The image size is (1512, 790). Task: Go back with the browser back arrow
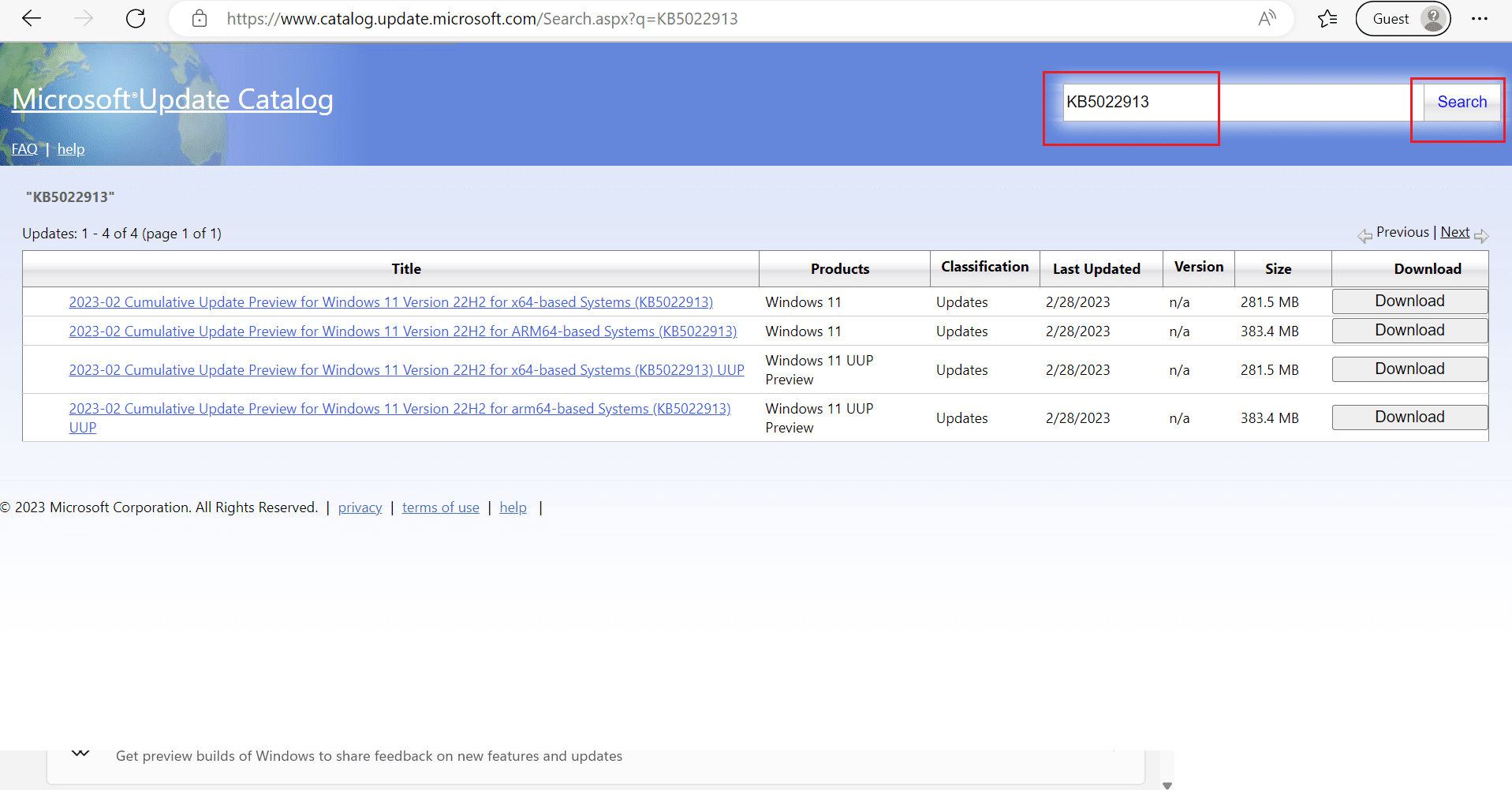[32, 18]
